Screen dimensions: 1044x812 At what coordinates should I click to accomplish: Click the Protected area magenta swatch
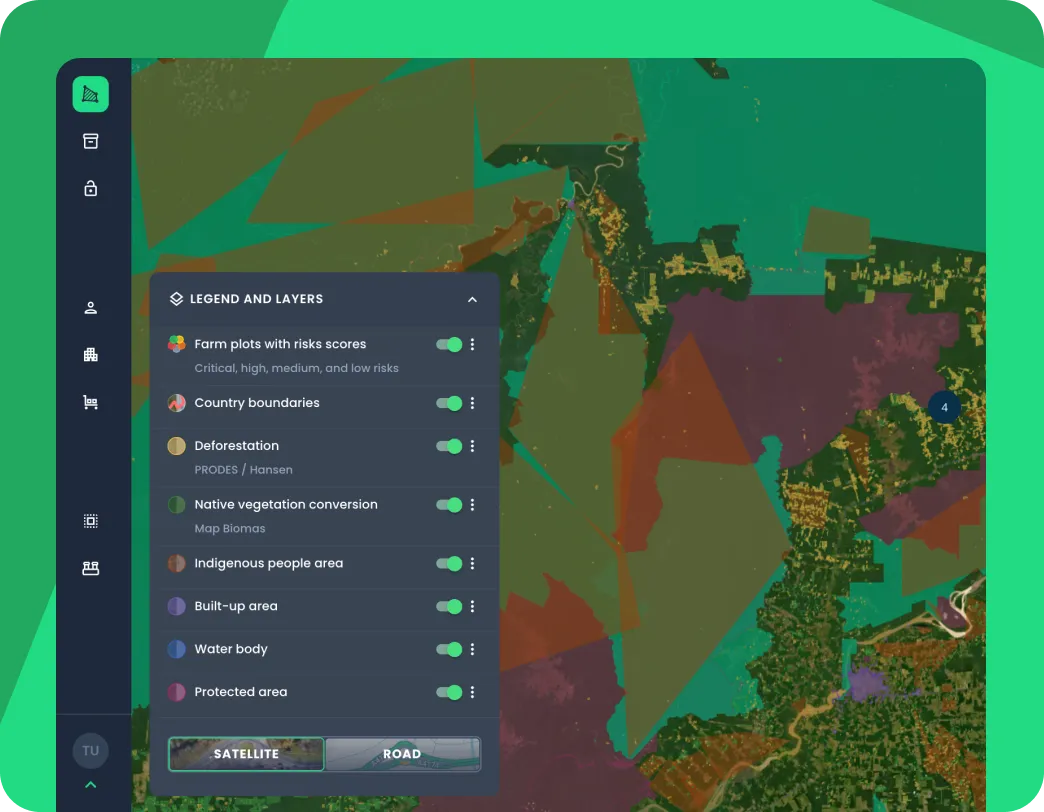[x=176, y=692]
